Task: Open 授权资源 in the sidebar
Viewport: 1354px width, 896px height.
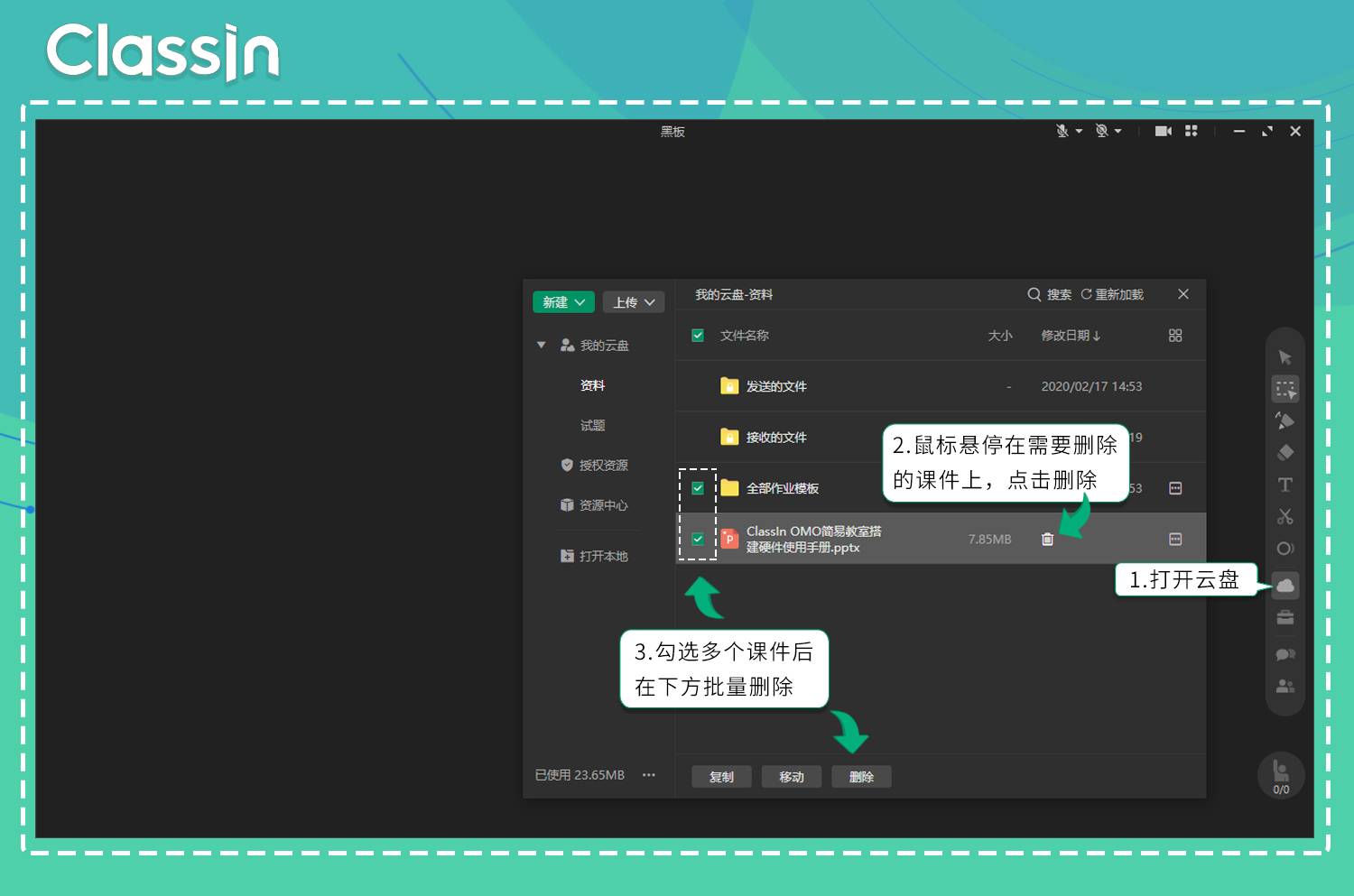Action: pyautogui.click(x=594, y=466)
